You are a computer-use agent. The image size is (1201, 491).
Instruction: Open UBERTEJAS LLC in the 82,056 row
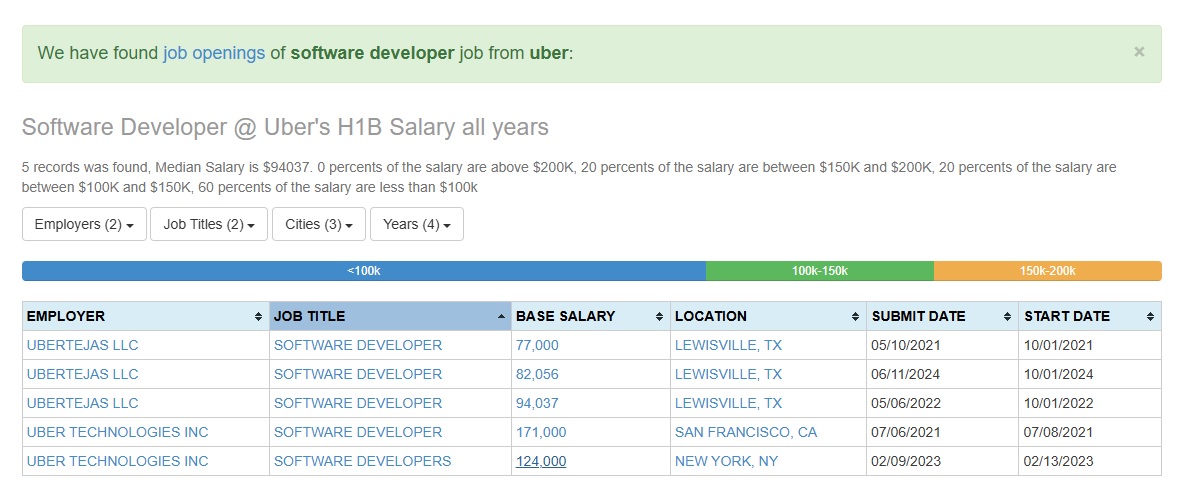(82, 374)
